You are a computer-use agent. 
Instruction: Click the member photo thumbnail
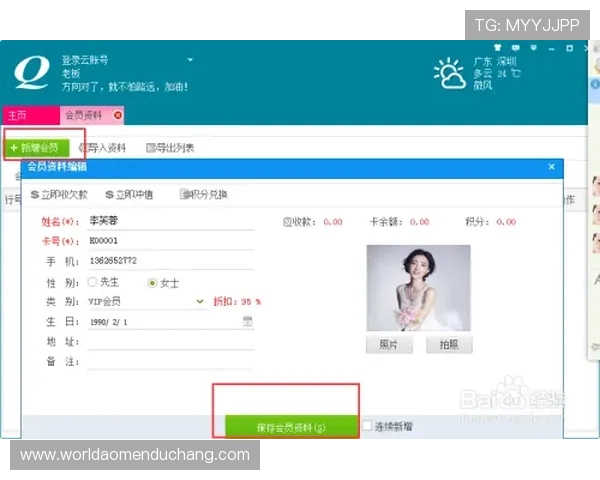point(418,288)
